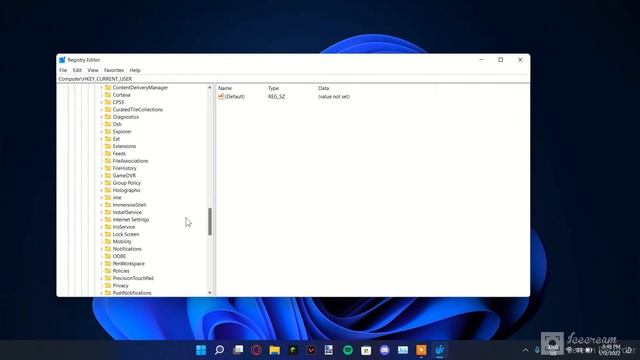
Task: Open File Explorer from the taskbar
Action: (x=274, y=350)
